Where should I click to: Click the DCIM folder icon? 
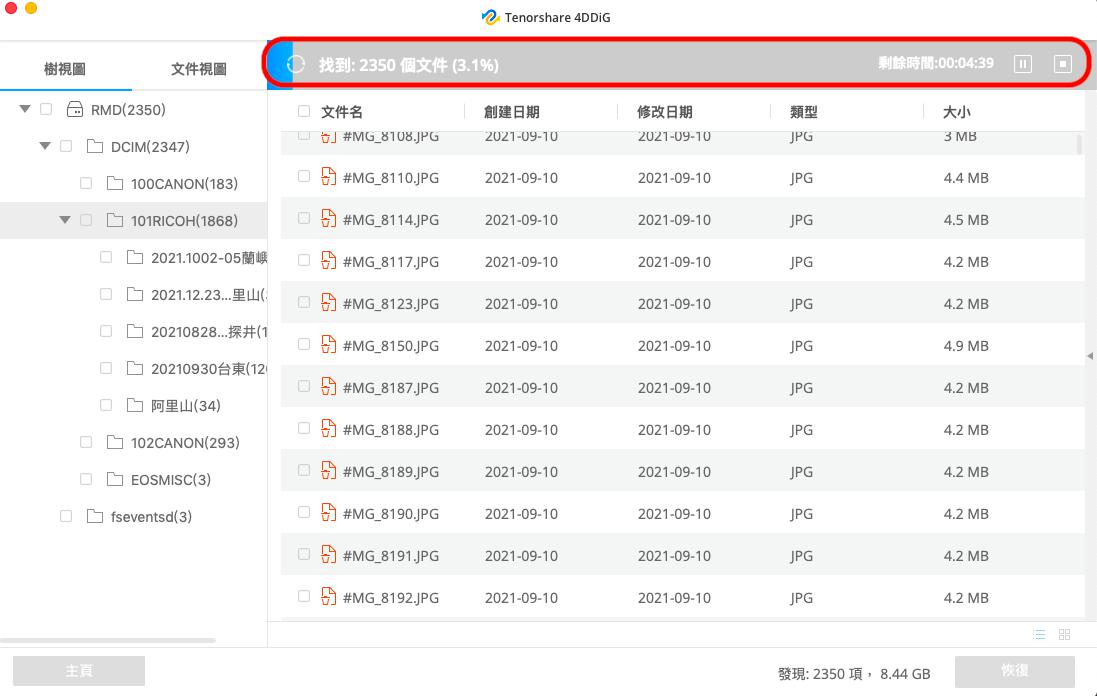95,146
